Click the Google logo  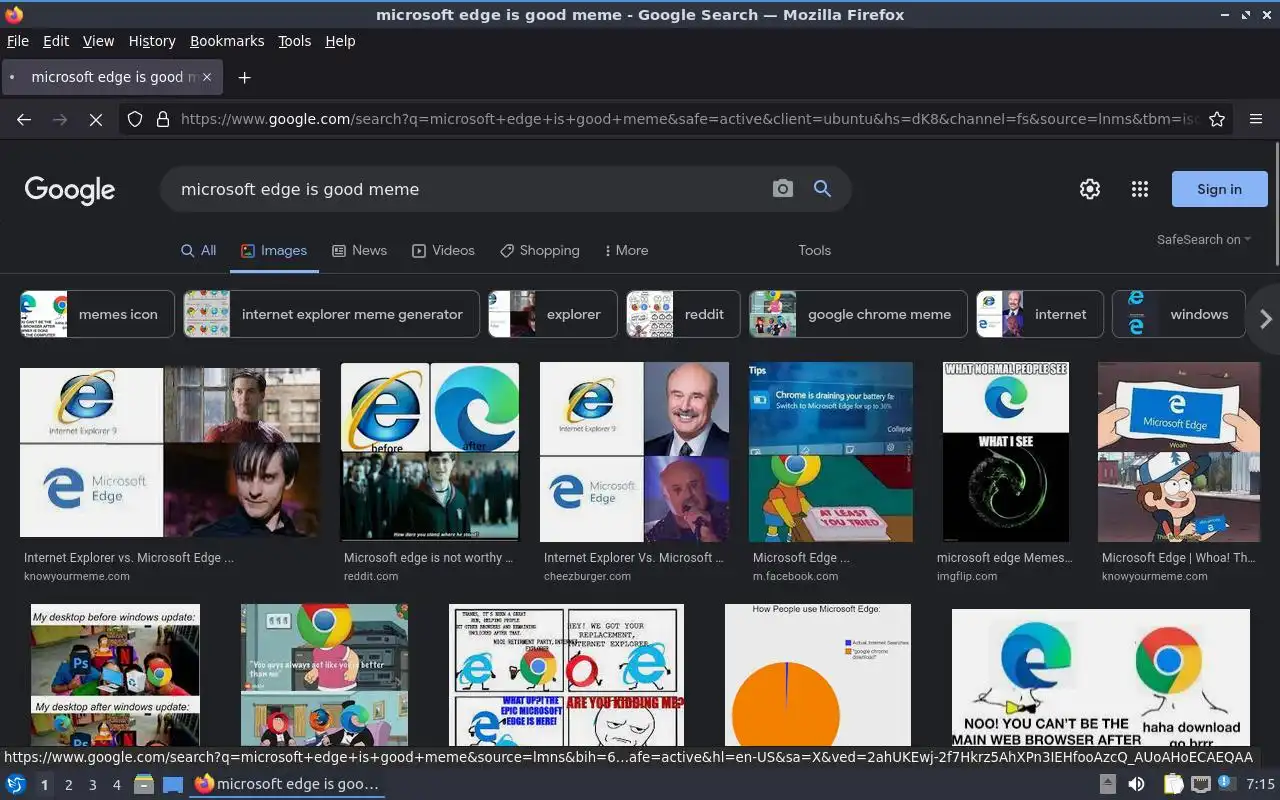pos(70,190)
